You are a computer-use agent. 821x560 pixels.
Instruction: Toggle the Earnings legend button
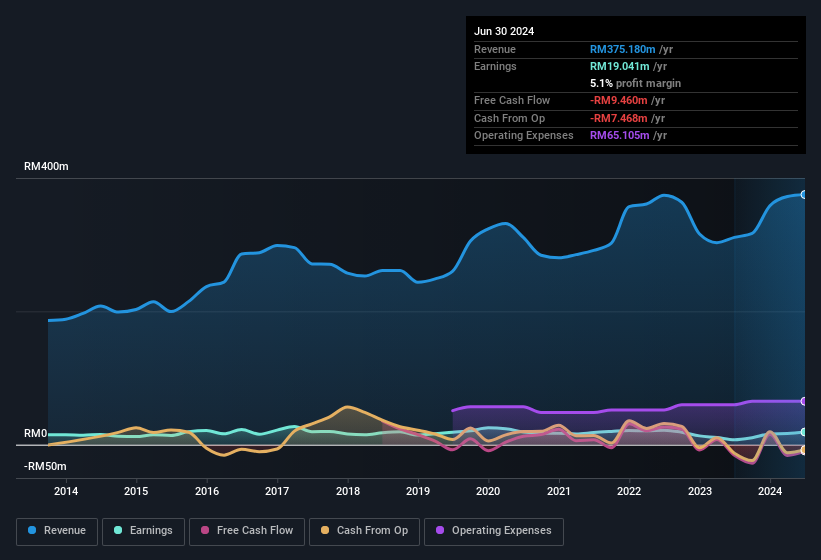click(x=143, y=531)
